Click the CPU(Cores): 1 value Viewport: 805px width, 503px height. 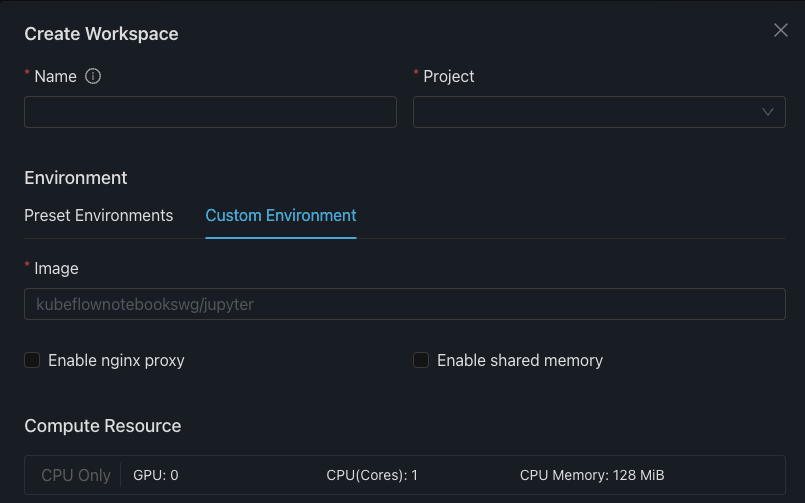372,475
